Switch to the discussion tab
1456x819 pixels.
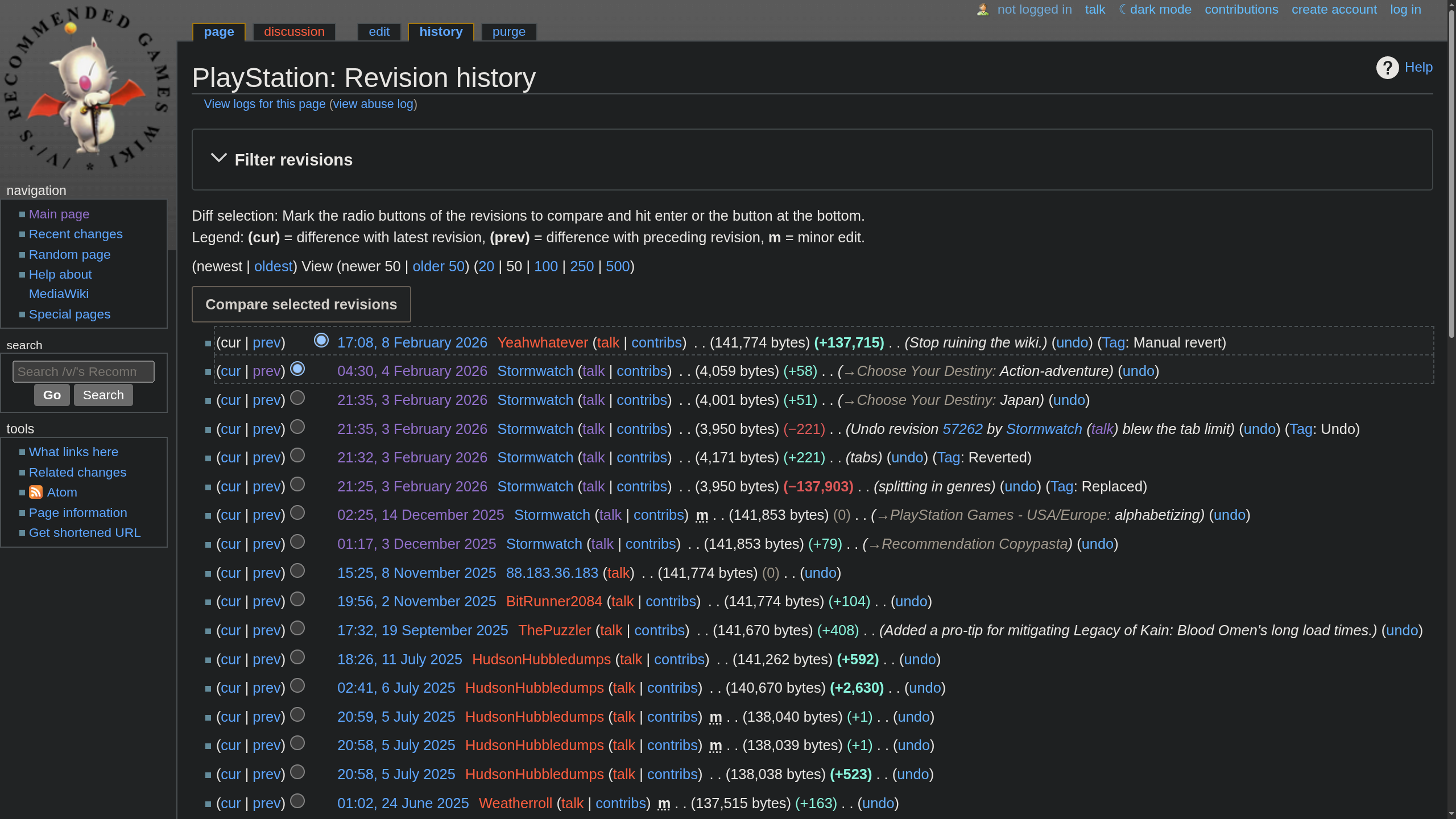point(294,32)
